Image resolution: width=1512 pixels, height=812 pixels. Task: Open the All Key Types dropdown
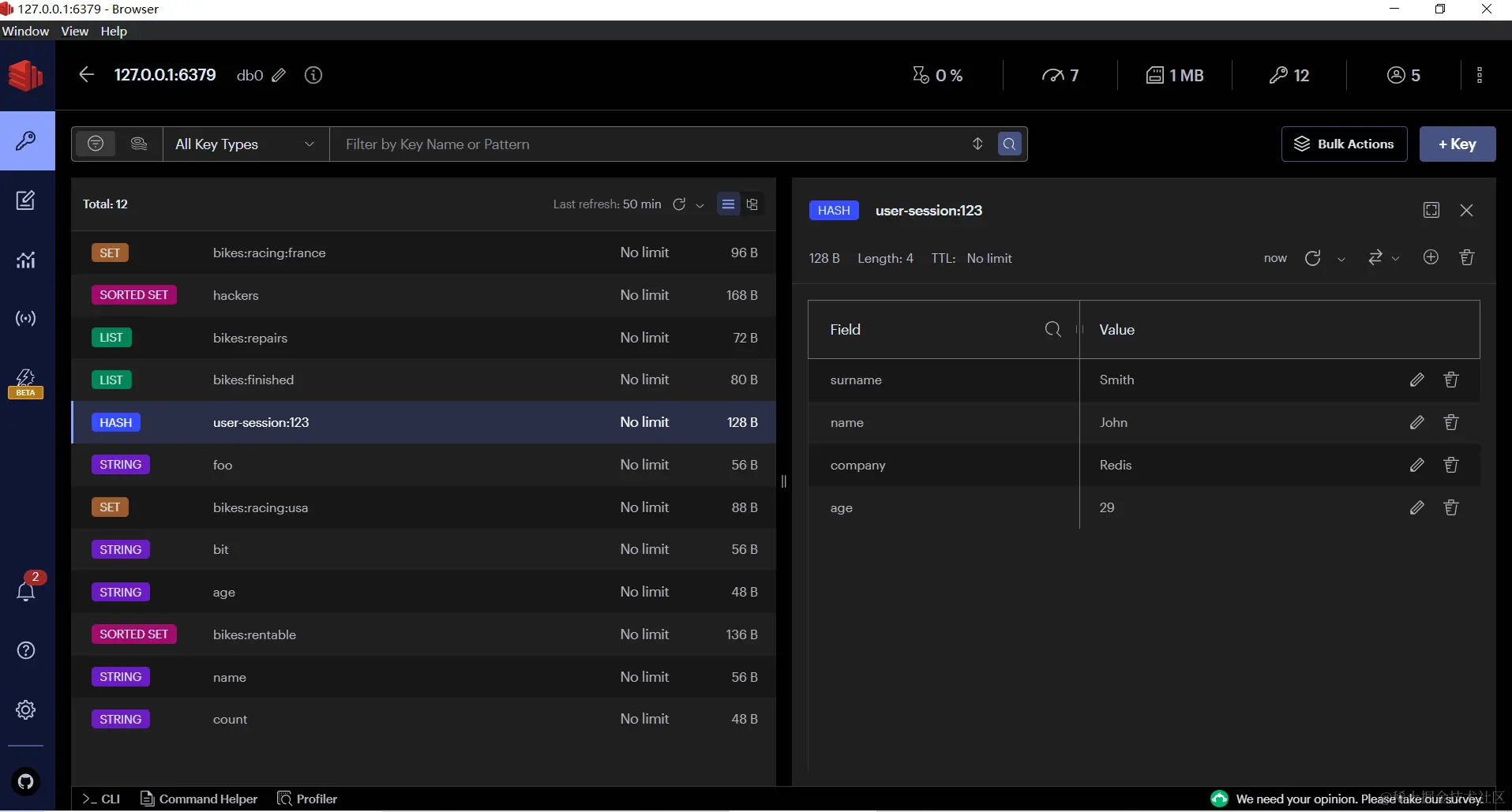click(x=246, y=144)
